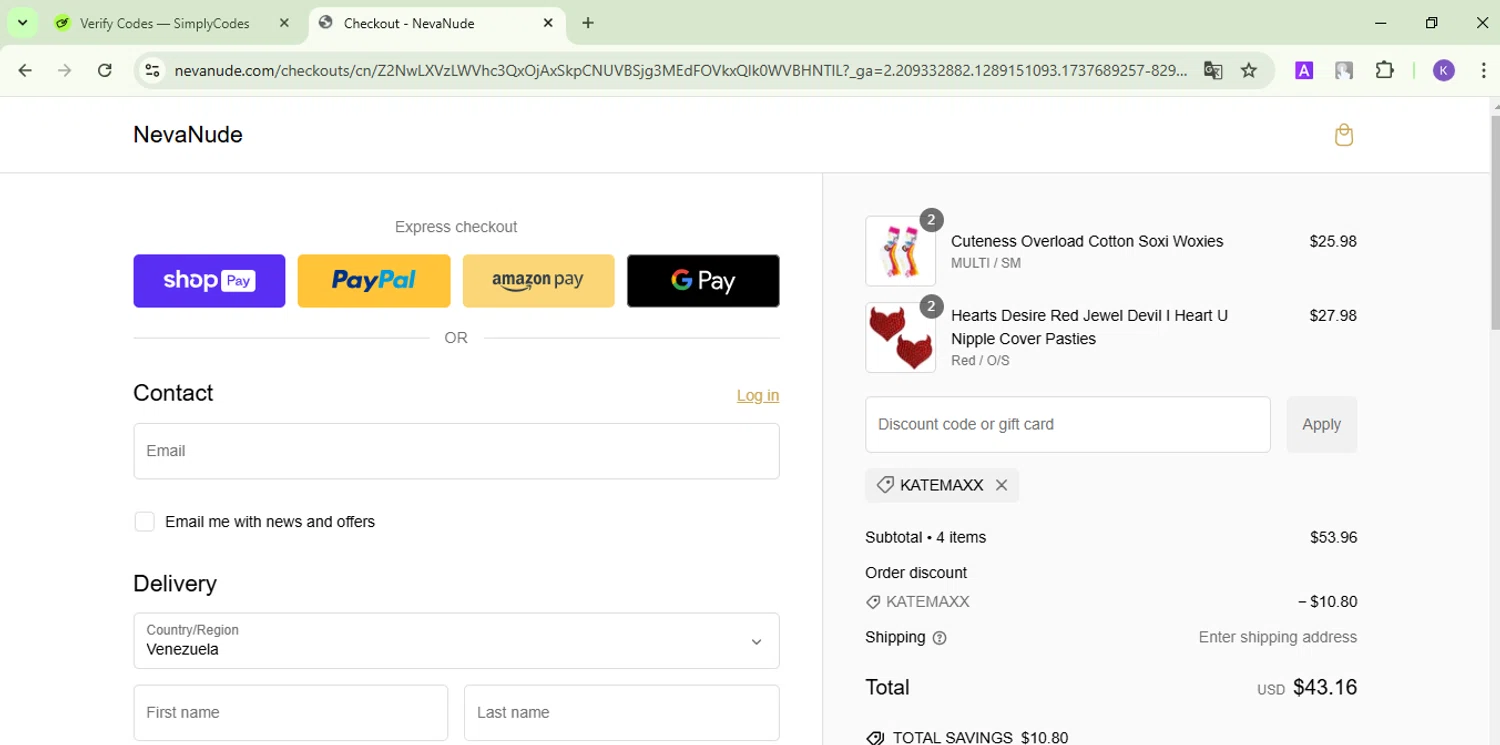Click the NevaNude store logo
Screen dimensions: 1500x745
188,135
